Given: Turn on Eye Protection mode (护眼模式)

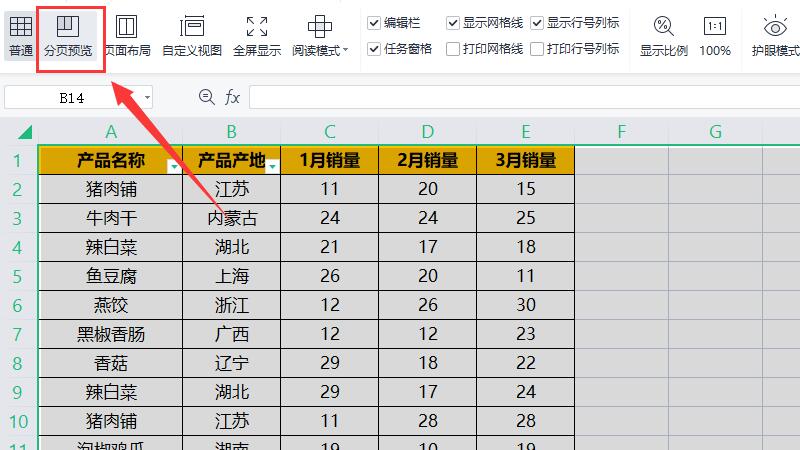Looking at the screenshot, I should pos(775,35).
